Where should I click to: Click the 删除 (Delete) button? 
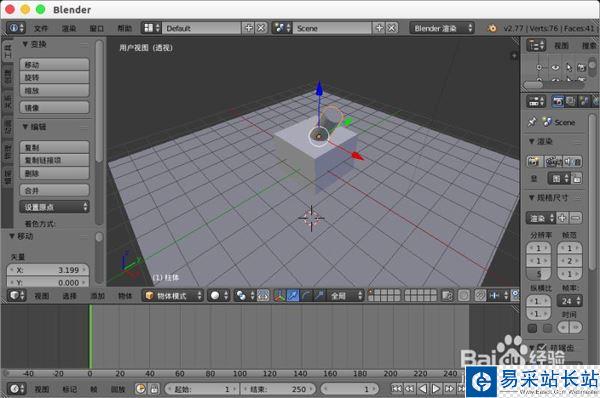(x=54, y=173)
